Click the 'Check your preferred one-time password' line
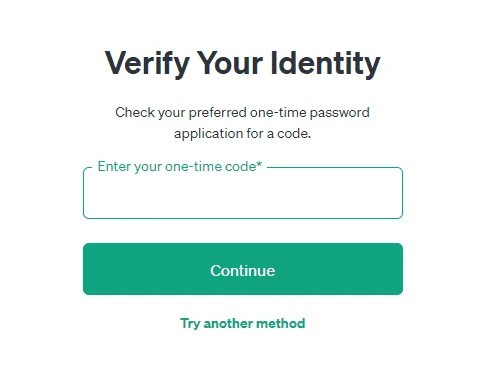Image resolution: width=488 pixels, height=378 pixels. click(242, 112)
